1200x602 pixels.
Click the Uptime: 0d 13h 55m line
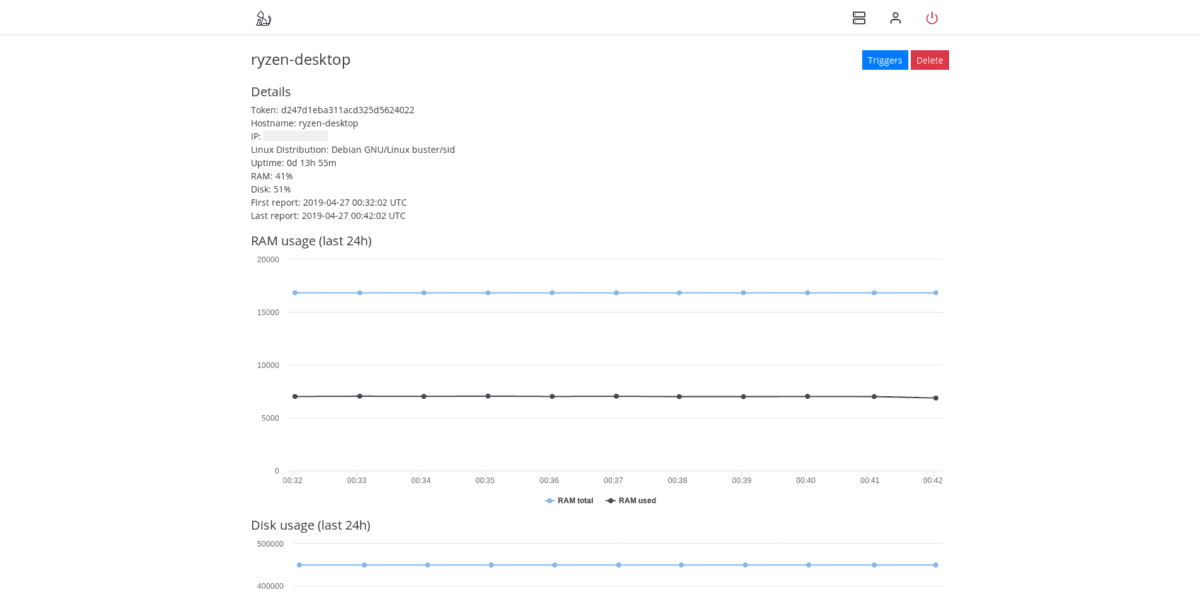294,163
